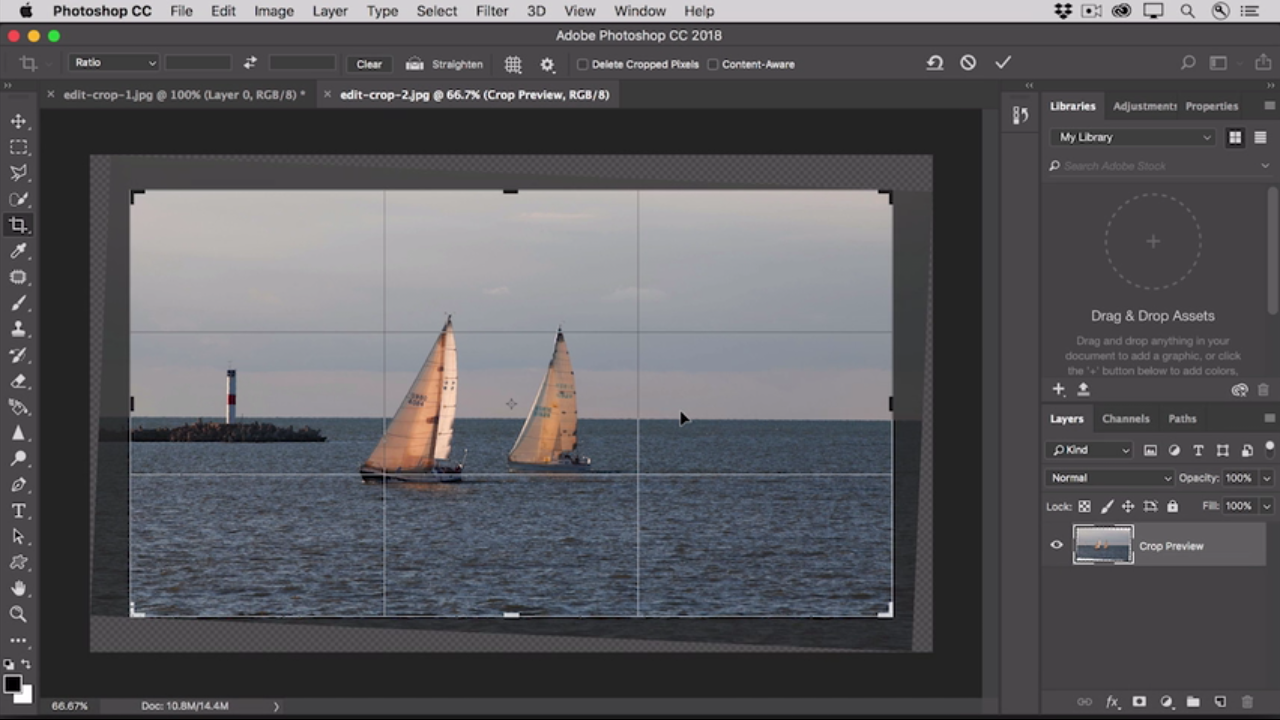
Task: Click the Straighten tool icon
Action: click(x=415, y=64)
